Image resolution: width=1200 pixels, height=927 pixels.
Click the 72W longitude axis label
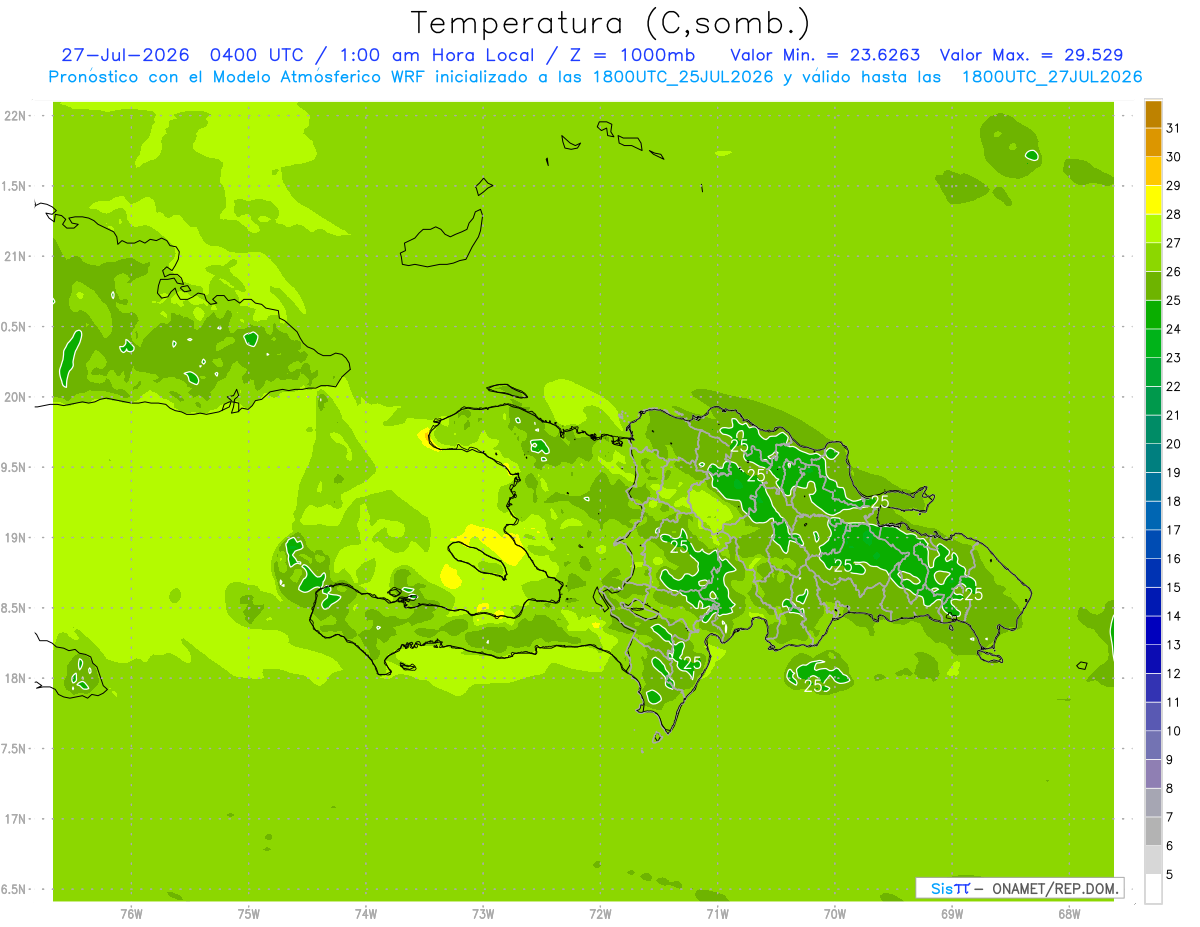(x=600, y=914)
